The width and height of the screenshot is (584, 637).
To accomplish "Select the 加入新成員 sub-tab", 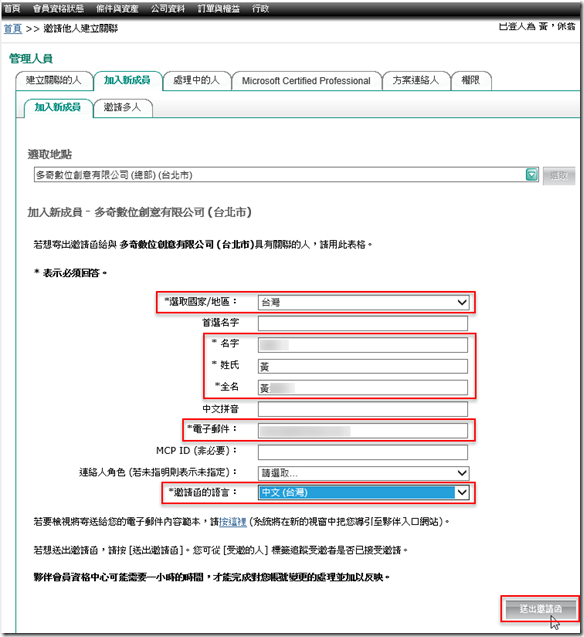I will coord(58,108).
